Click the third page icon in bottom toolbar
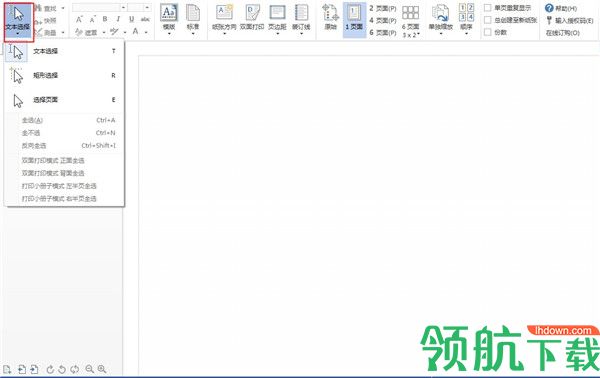This screenshot has height=378, width=600. (x=34, y=369)
